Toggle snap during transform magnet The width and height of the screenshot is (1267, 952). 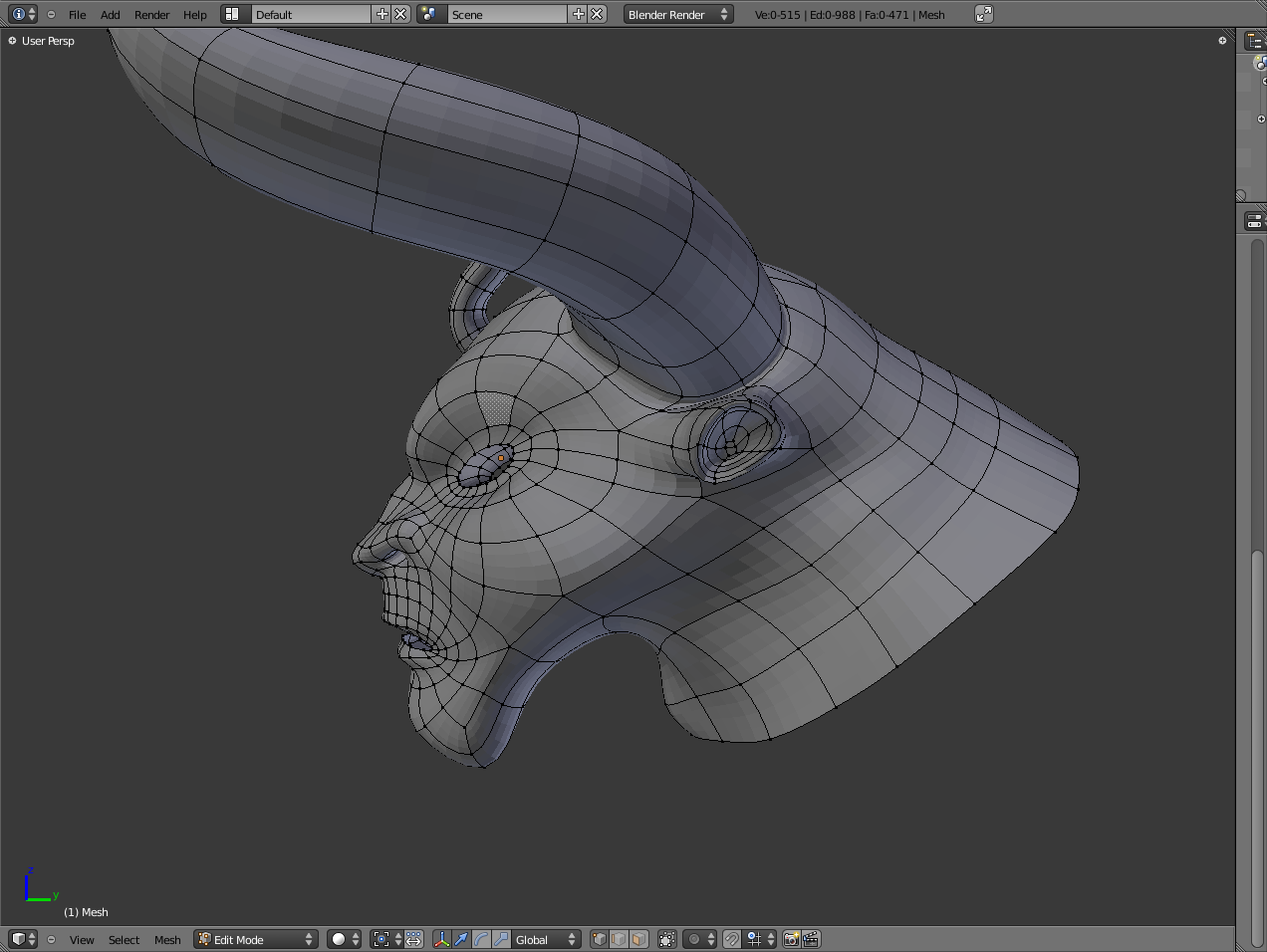(x=732, y=939)
